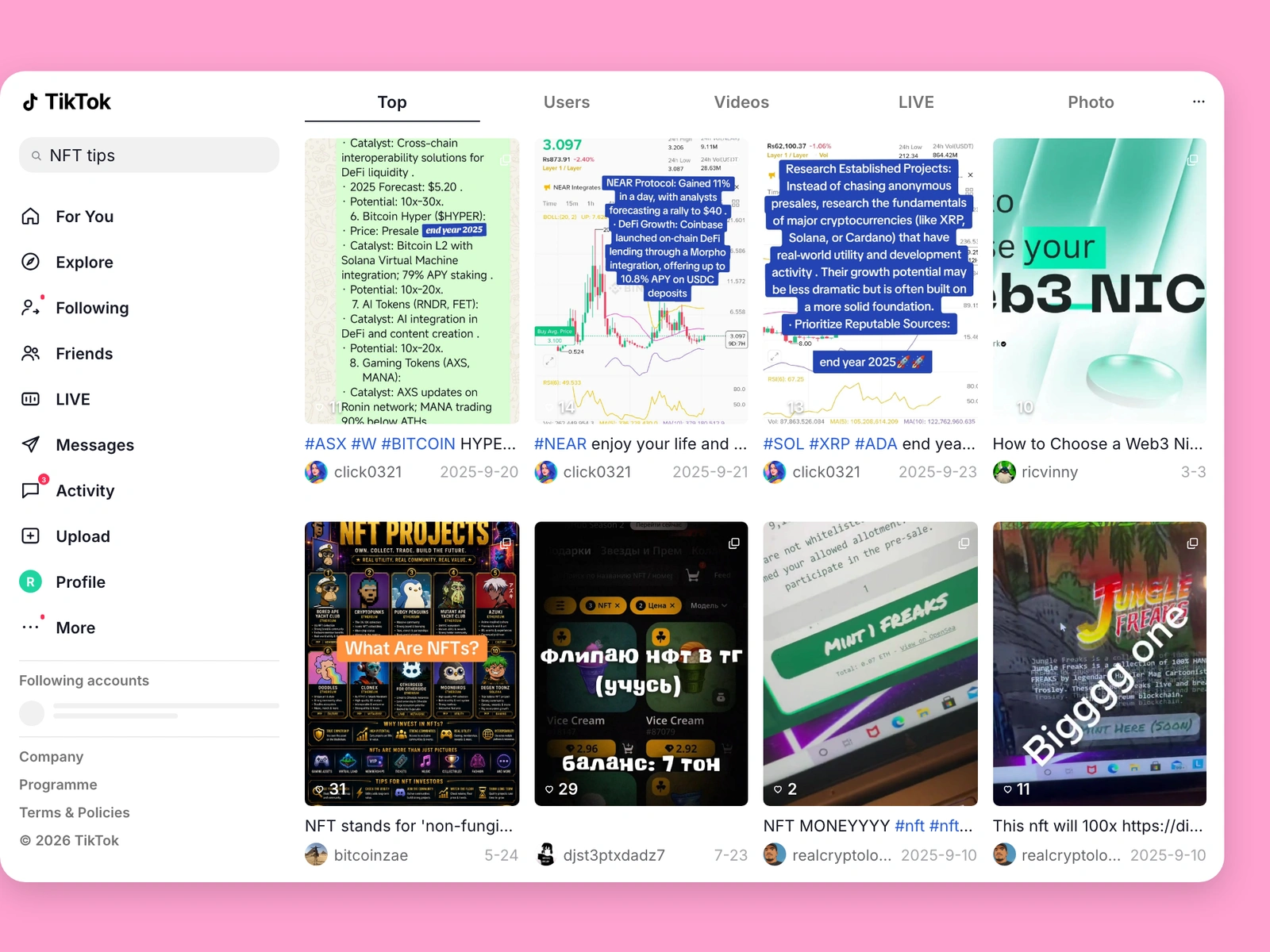This screenshot has height=952, width=1270.
Task: Expand Programme footer section
Action: (x=58, y=785)
